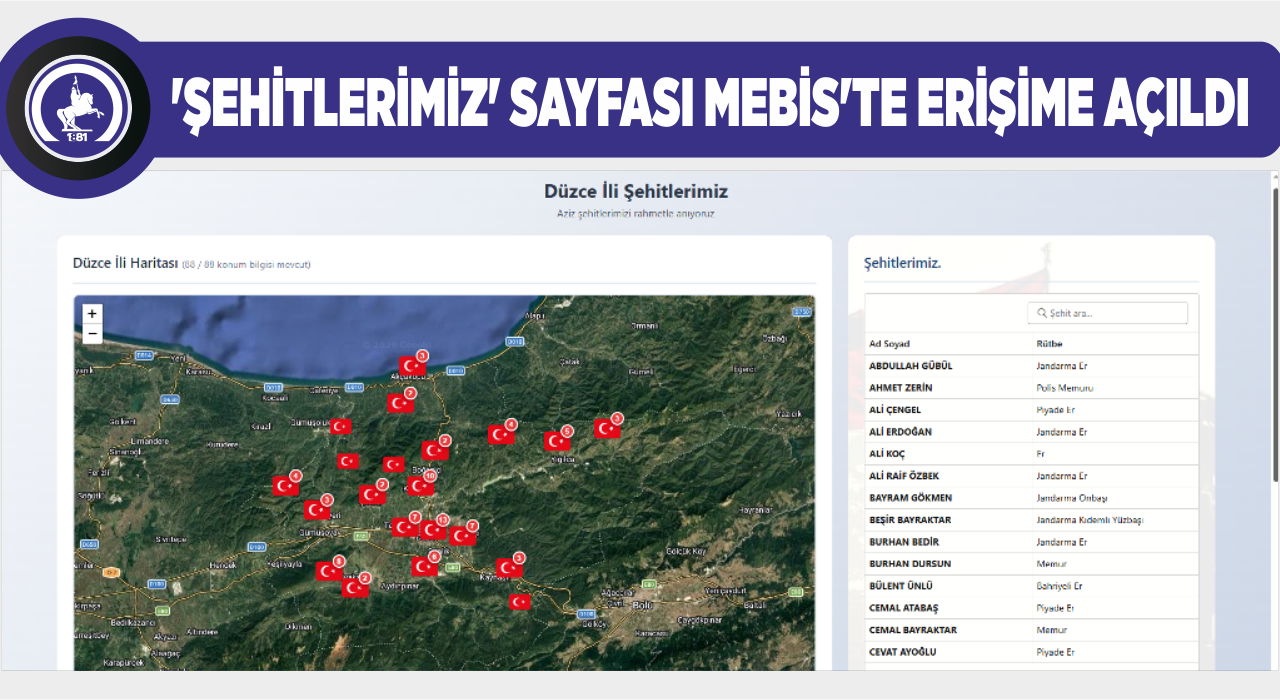
Task: Click inside the 'Şehit ara...' search field
Action: click(x=1107, y=313)
